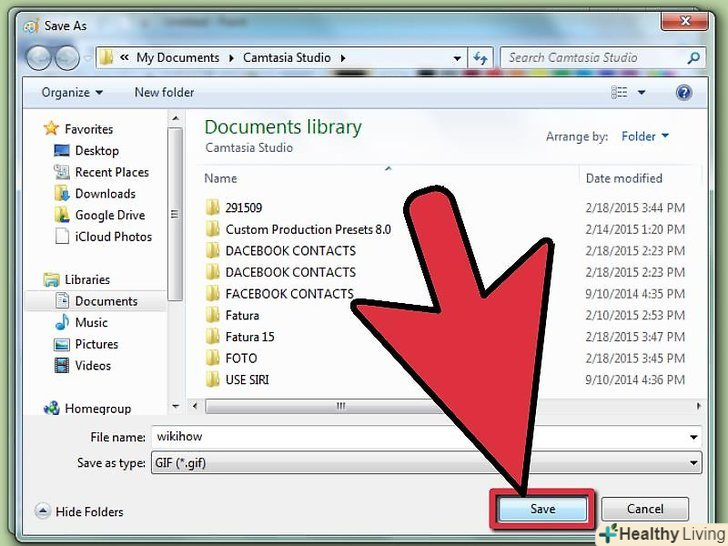Click the Homegroup icon
728x546 pixels.
pos(52,408)
